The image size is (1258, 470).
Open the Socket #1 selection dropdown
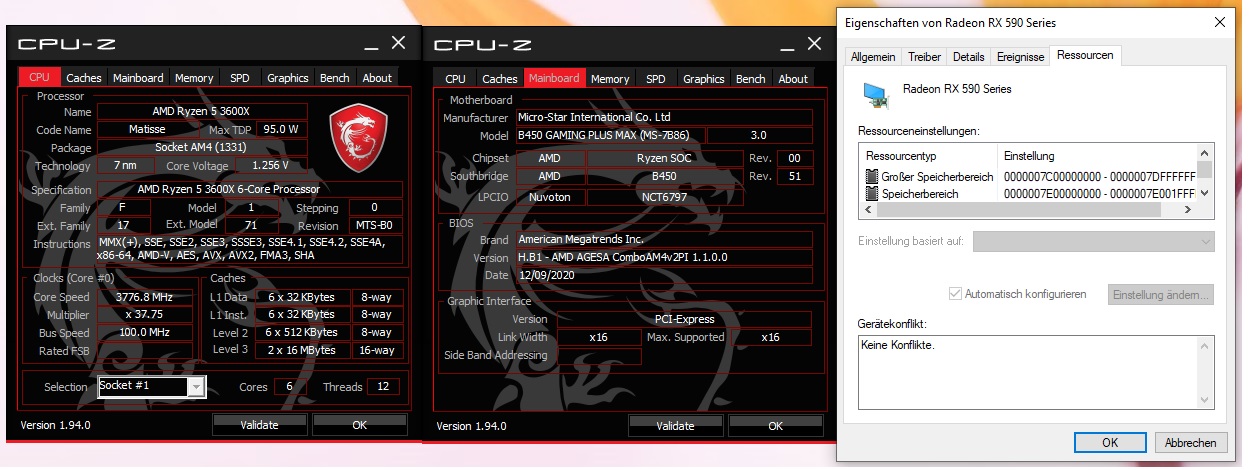pyautogui.click(x=196, y=386)
